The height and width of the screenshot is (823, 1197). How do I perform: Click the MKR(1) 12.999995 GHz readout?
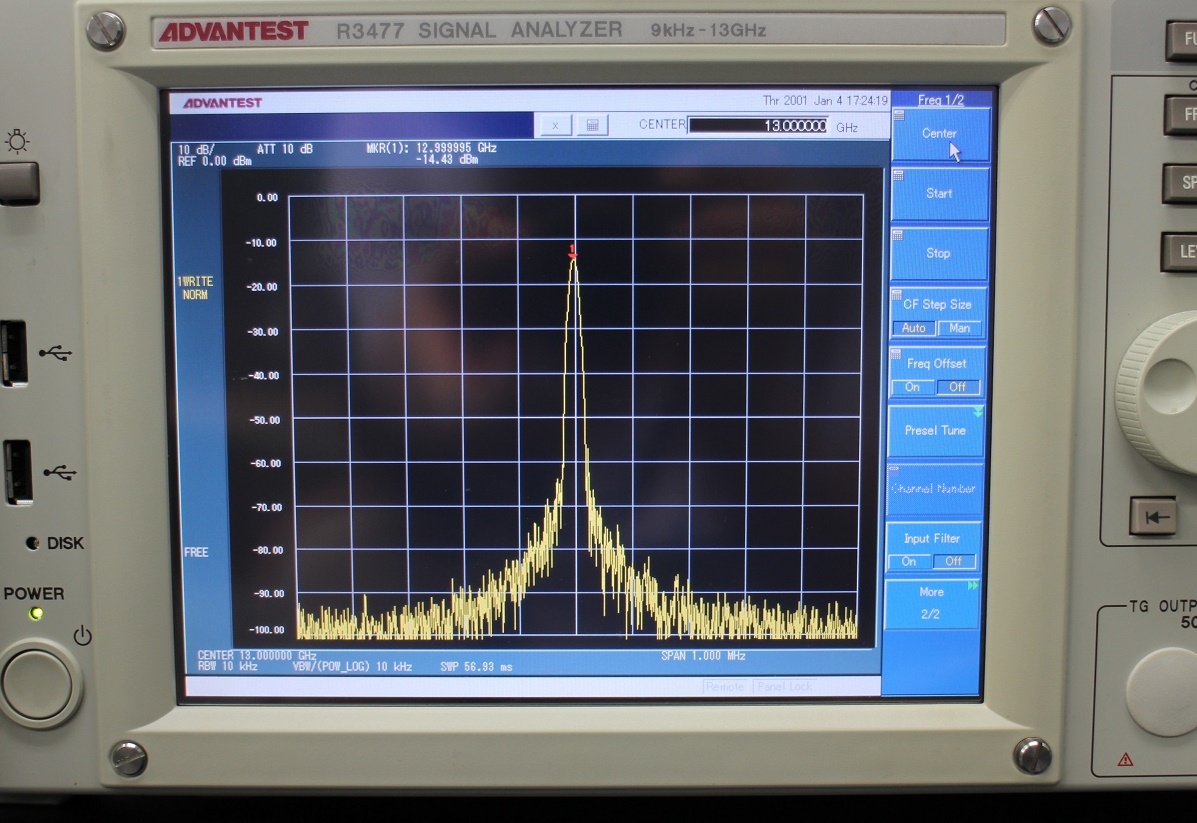[431, 148]
